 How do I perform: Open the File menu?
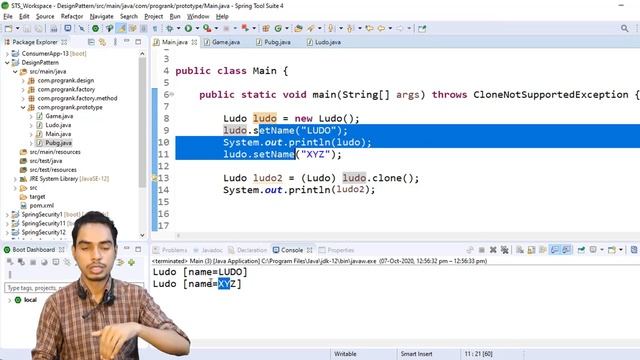click(8, 16)
